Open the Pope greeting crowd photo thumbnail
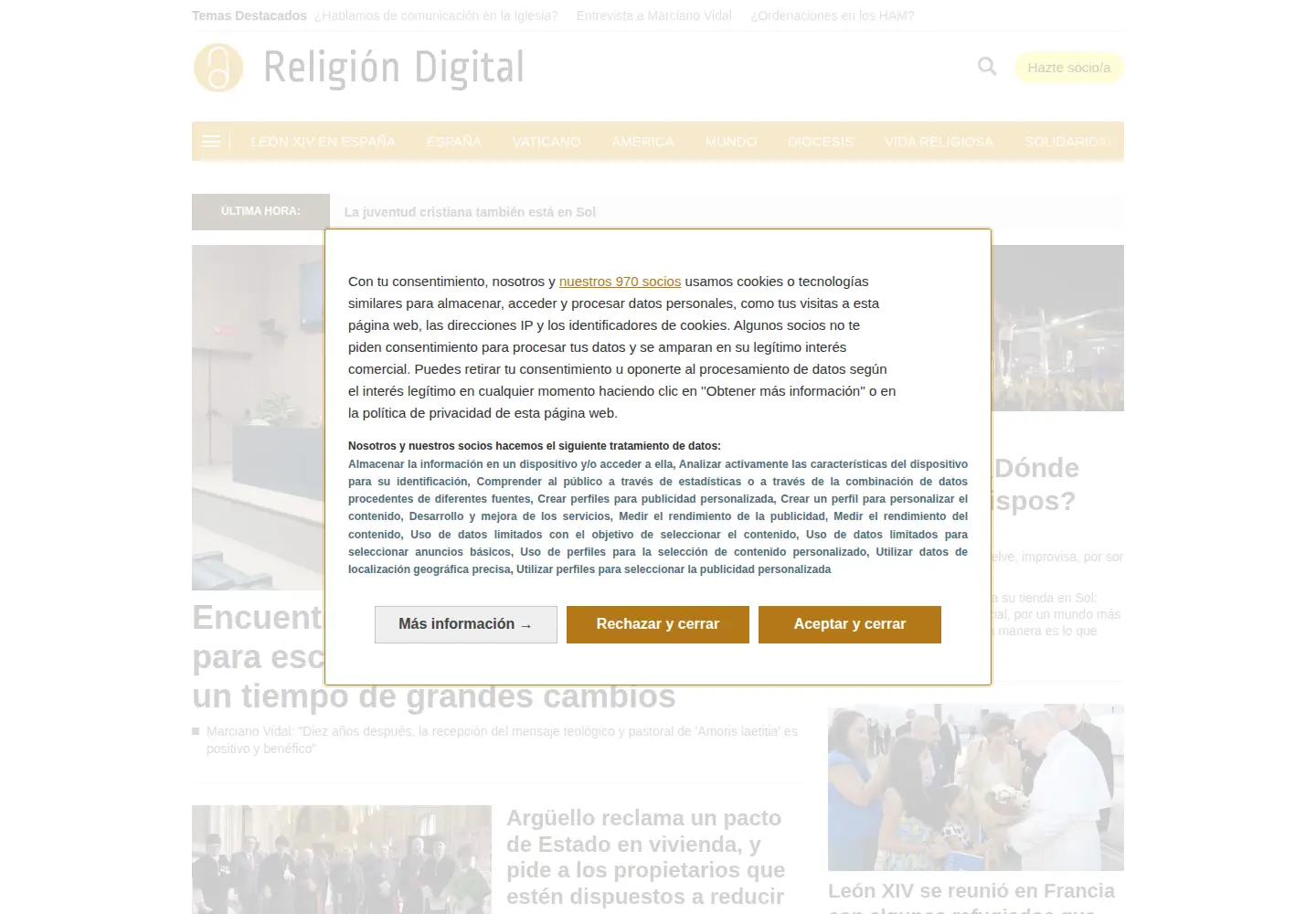The width and height of the screenshot is (1316, 914). coord(976,787)
